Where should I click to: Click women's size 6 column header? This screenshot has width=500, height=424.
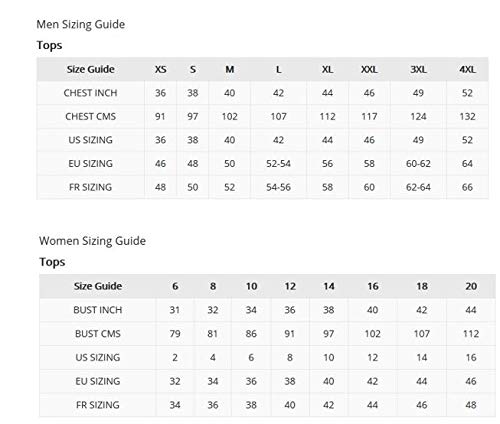[175, 286]
